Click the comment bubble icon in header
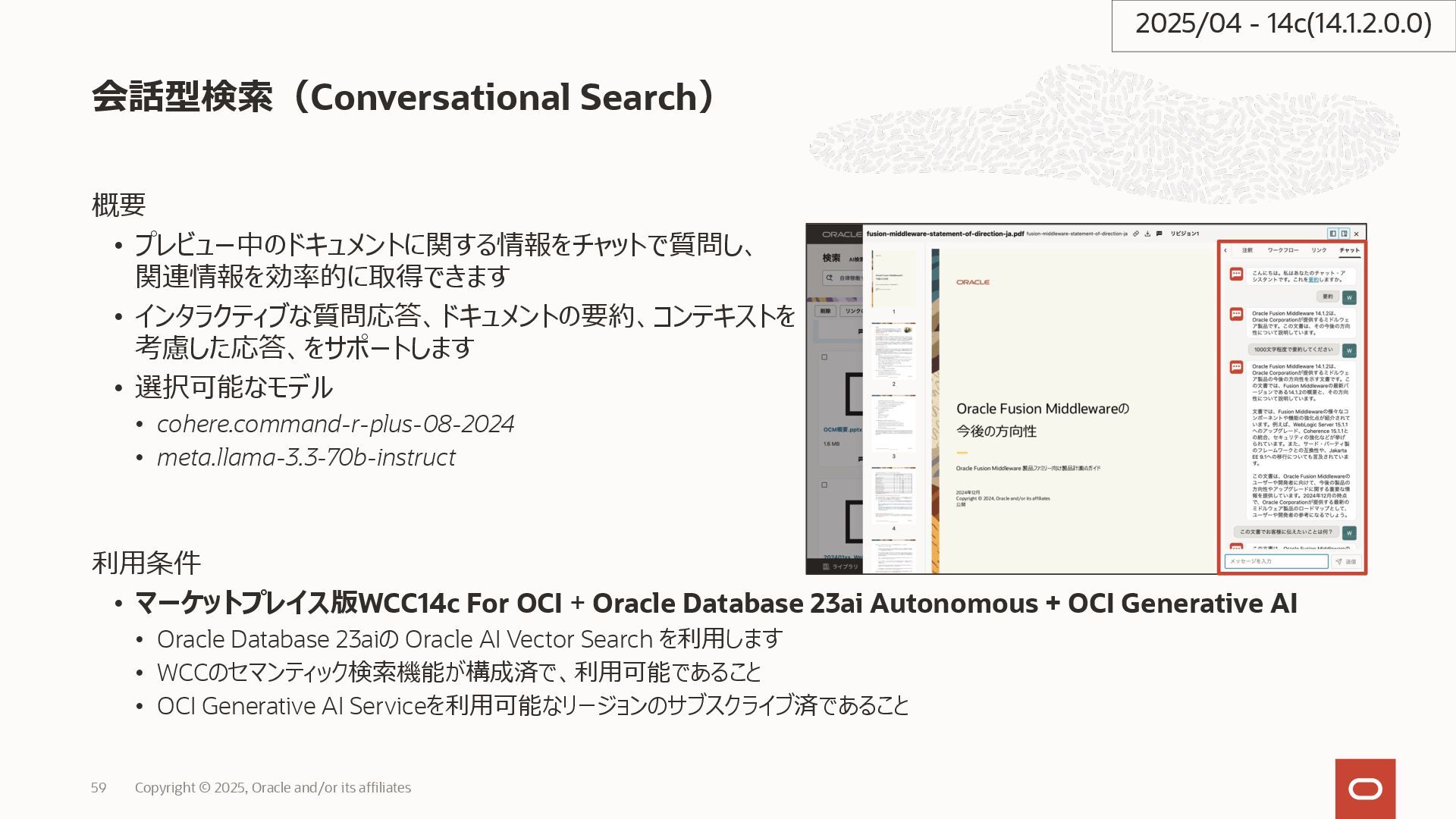 1159,234
